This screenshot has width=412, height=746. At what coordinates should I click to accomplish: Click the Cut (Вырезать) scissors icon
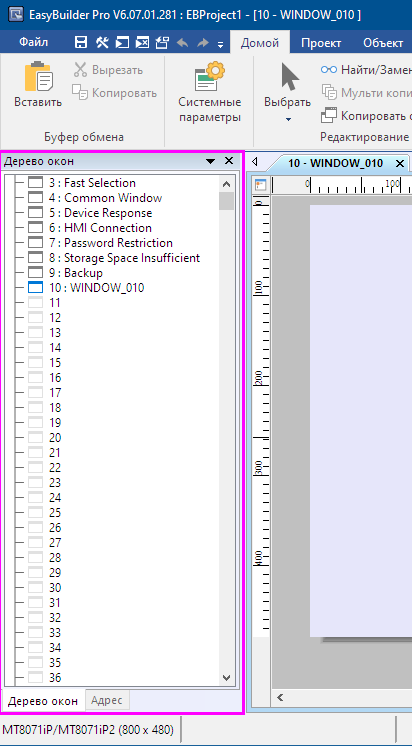(80, 70)
